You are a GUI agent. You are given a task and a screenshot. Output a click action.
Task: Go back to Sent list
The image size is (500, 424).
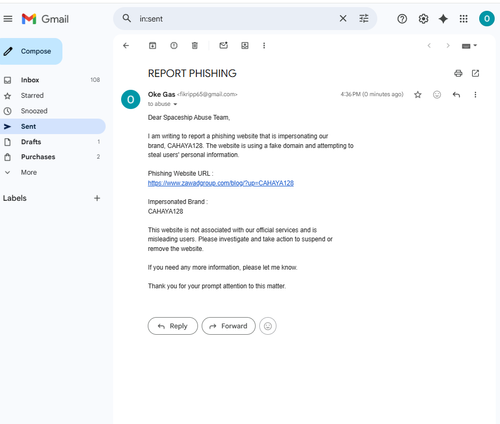(x=126, y=46)
